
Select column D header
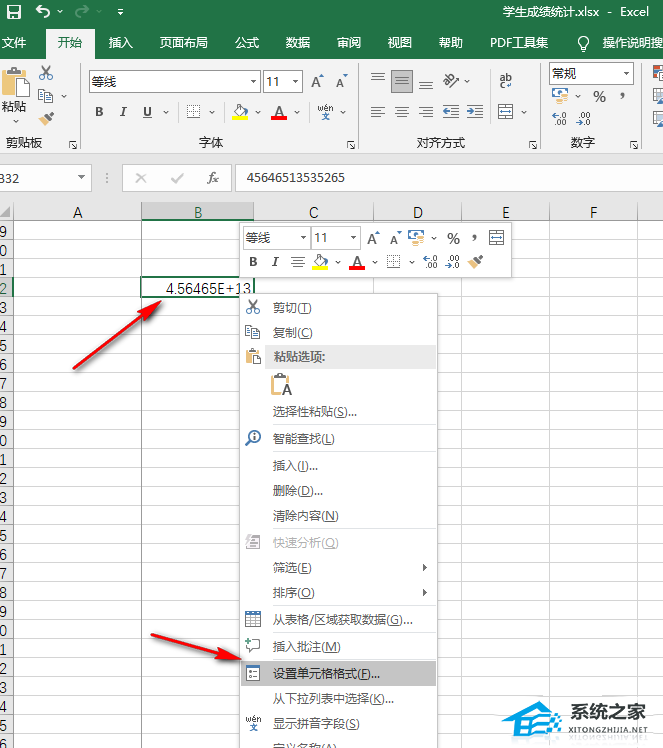point(417,212)
